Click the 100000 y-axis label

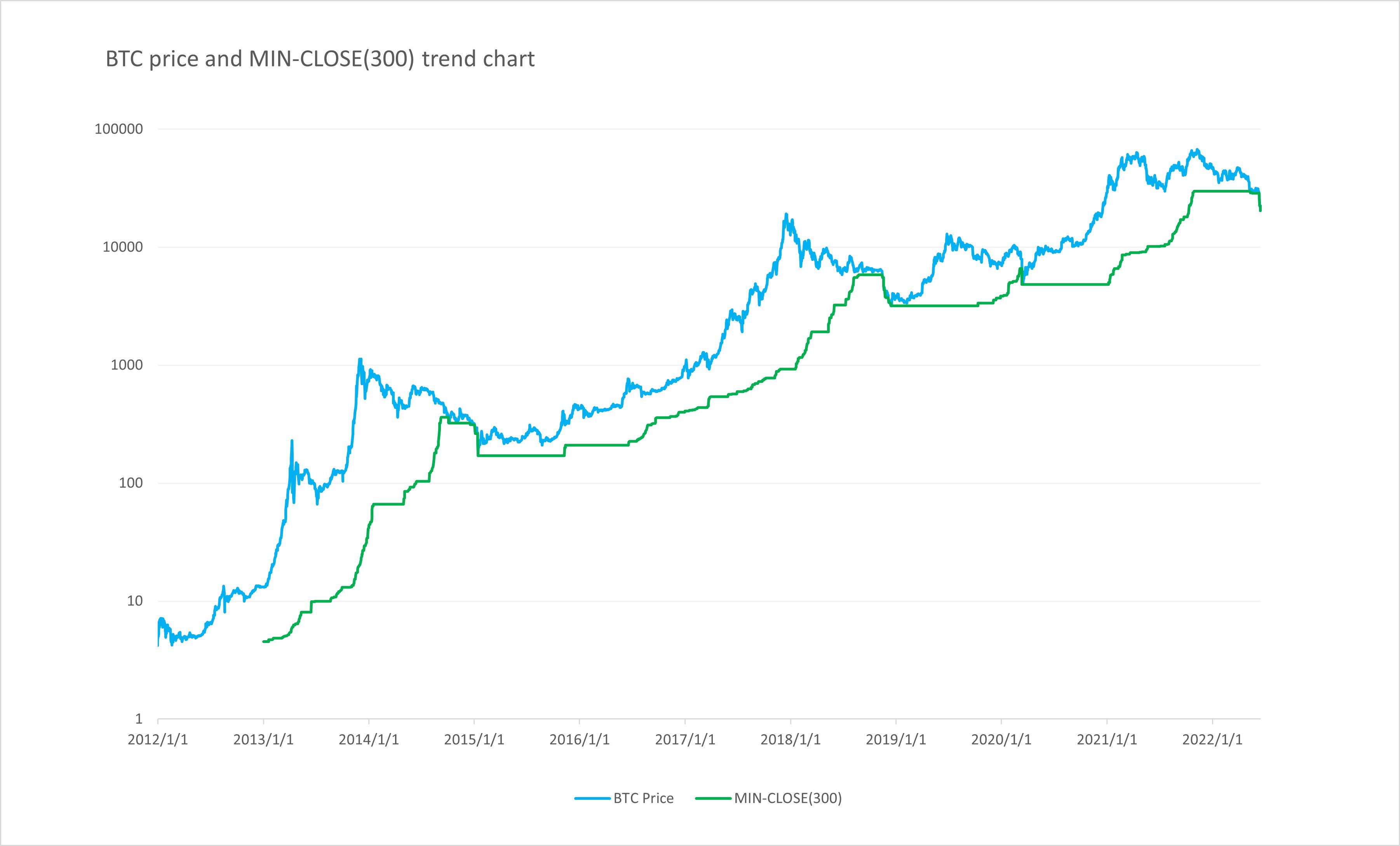pos(119,129)
